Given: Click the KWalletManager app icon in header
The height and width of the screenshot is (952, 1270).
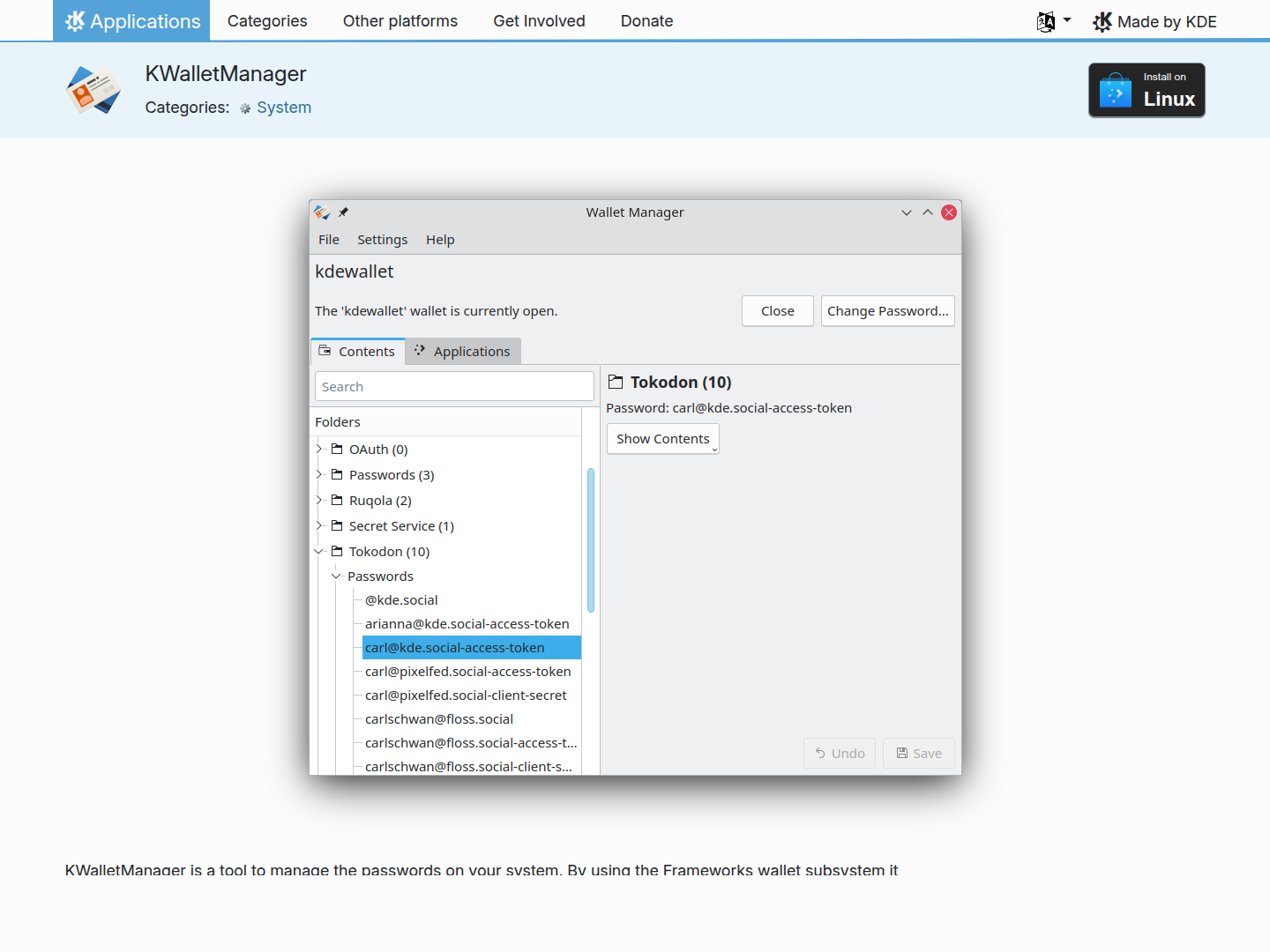Looking at the screenshot, I should point(94,90).
